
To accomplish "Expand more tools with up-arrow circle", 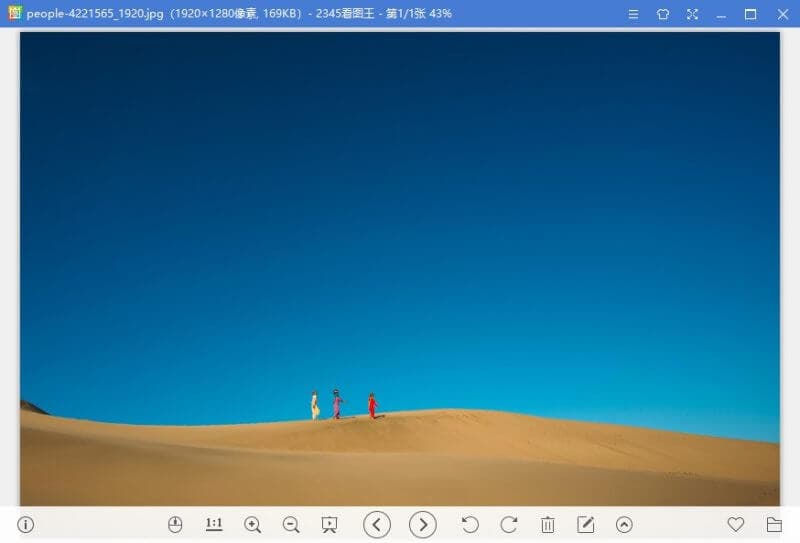I will tap(624, 525).
